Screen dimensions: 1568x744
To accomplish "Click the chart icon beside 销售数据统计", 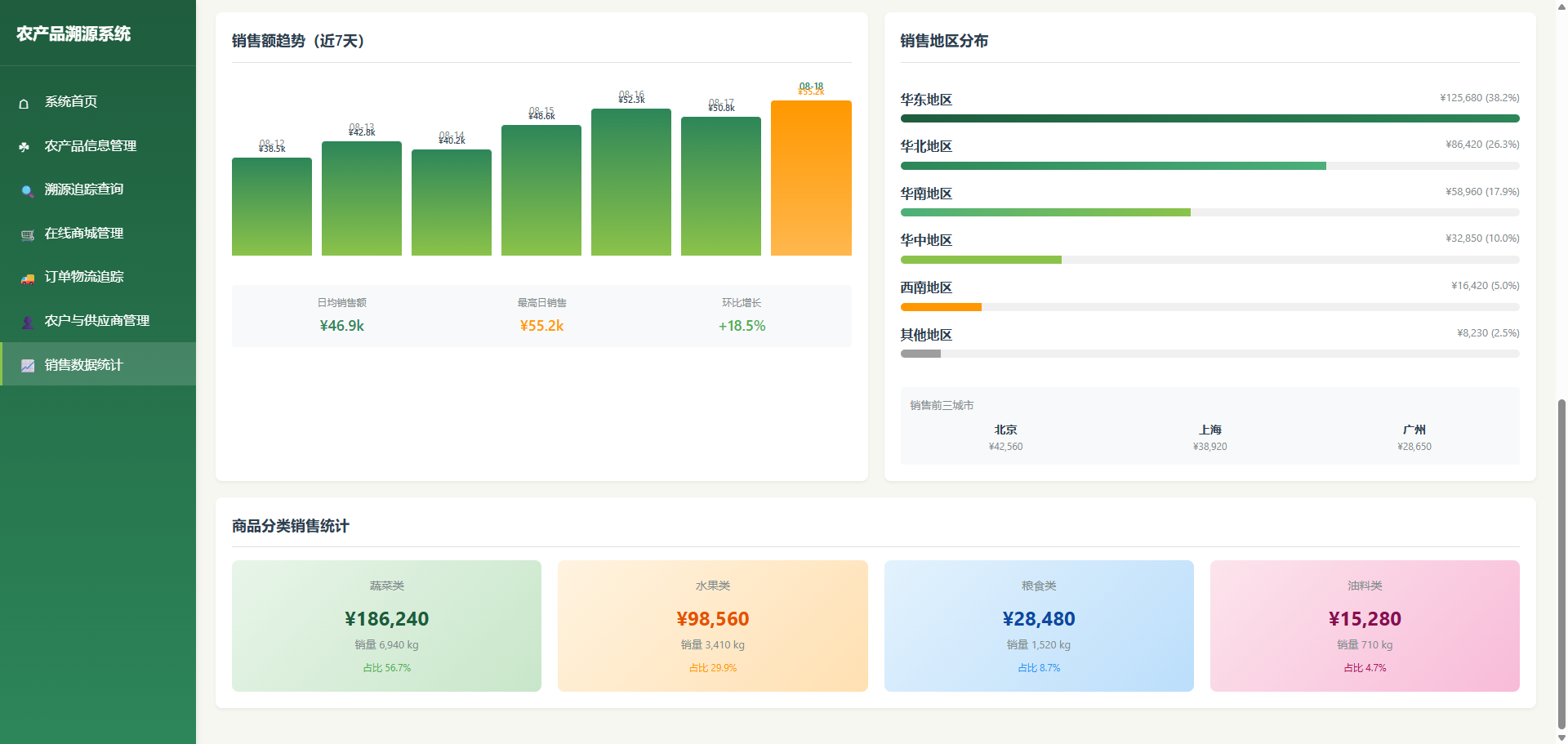I will point(28,365).
